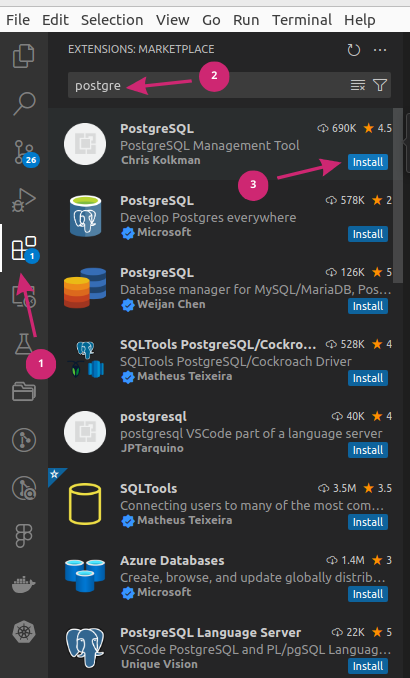Open the Azure Databases extension entry
410x678 pixels.
coord(227,576)
